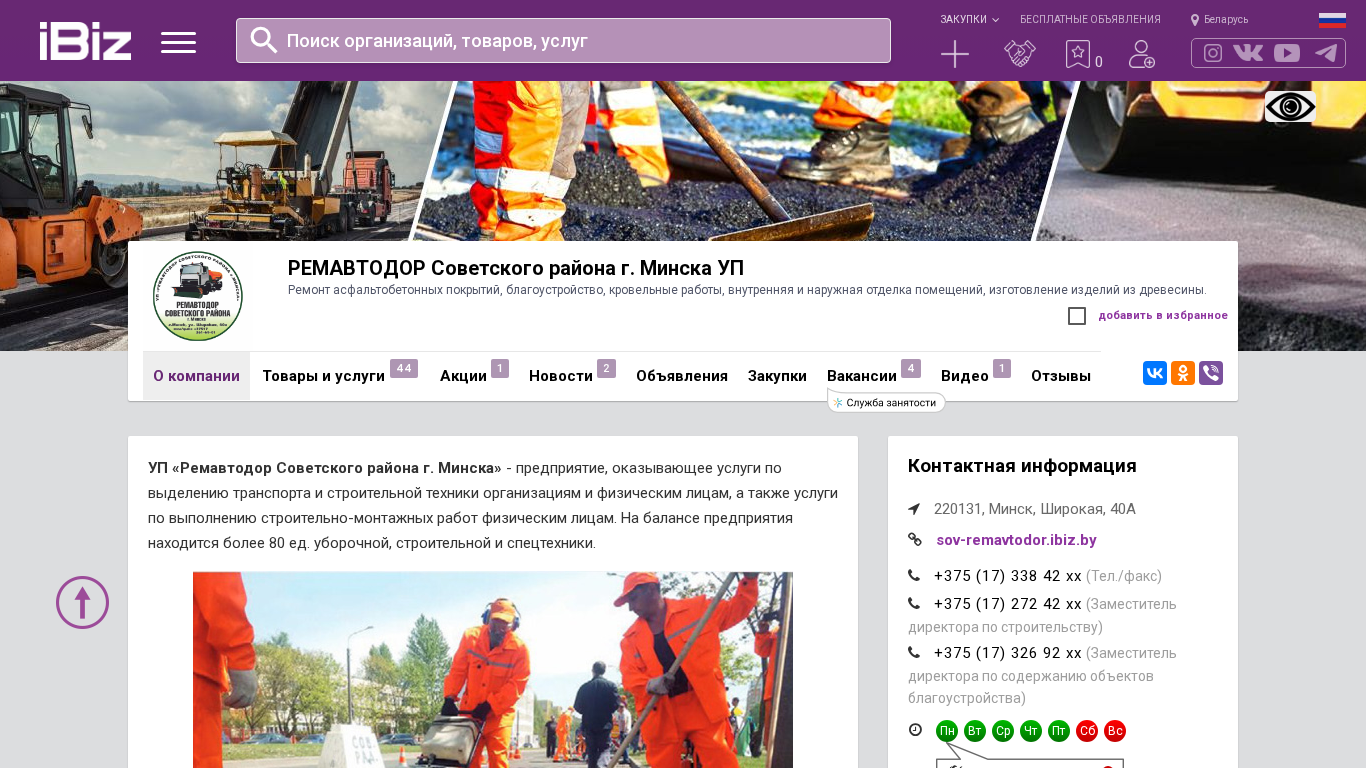Viewport: 1366px width, 768px height.
Task: Click the search magnifier icon
Action: [263, 40]
